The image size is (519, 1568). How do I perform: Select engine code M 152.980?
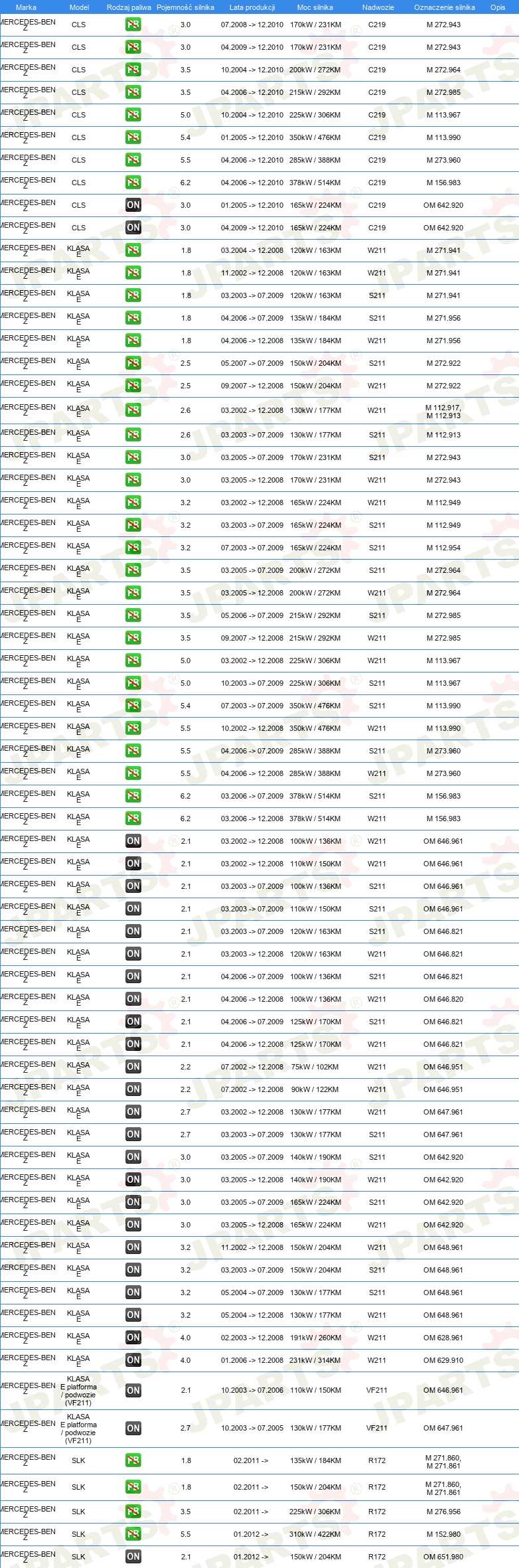tap(443, 1534)
